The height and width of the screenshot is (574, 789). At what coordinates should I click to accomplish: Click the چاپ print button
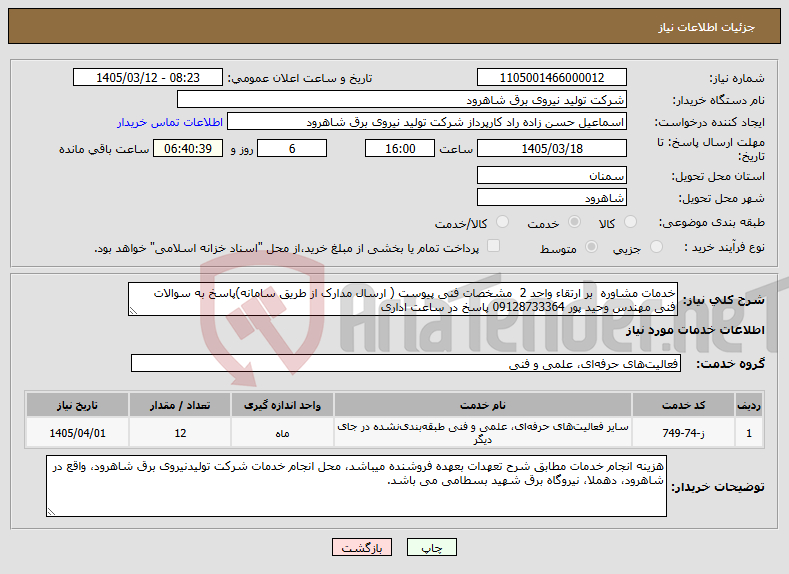432,547
